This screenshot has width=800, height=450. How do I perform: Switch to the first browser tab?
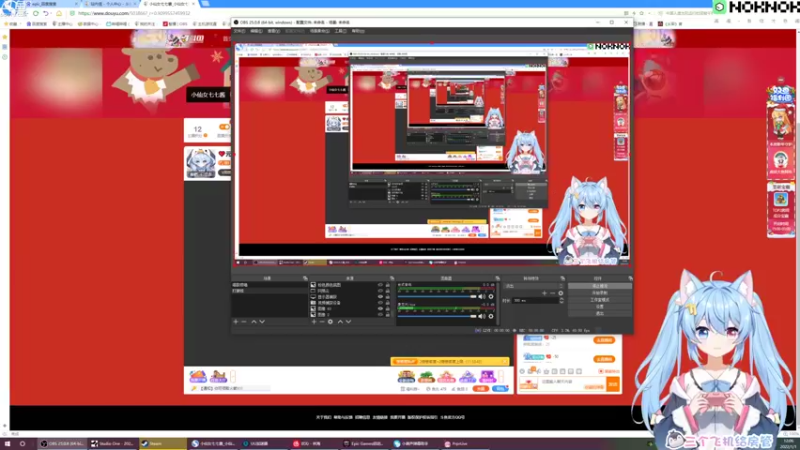51,4
